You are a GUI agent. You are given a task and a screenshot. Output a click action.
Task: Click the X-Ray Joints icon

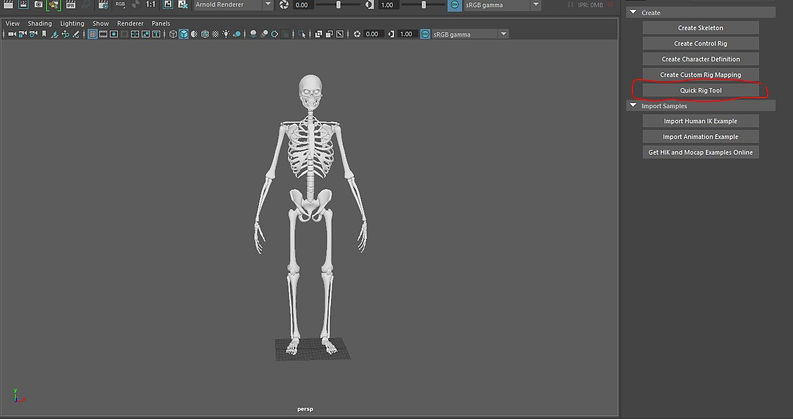coord(340,34)
